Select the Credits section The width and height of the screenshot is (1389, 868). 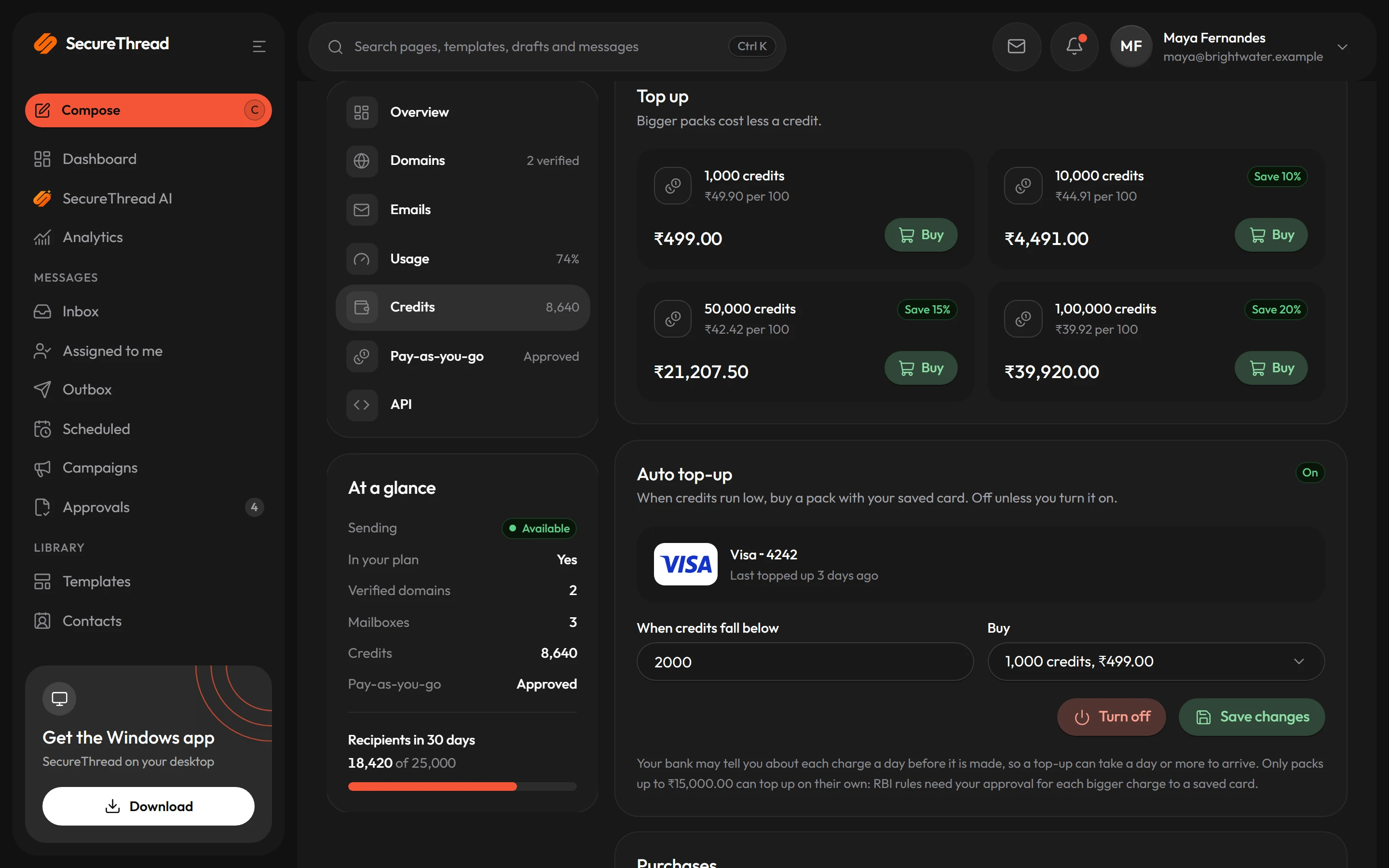463,307
